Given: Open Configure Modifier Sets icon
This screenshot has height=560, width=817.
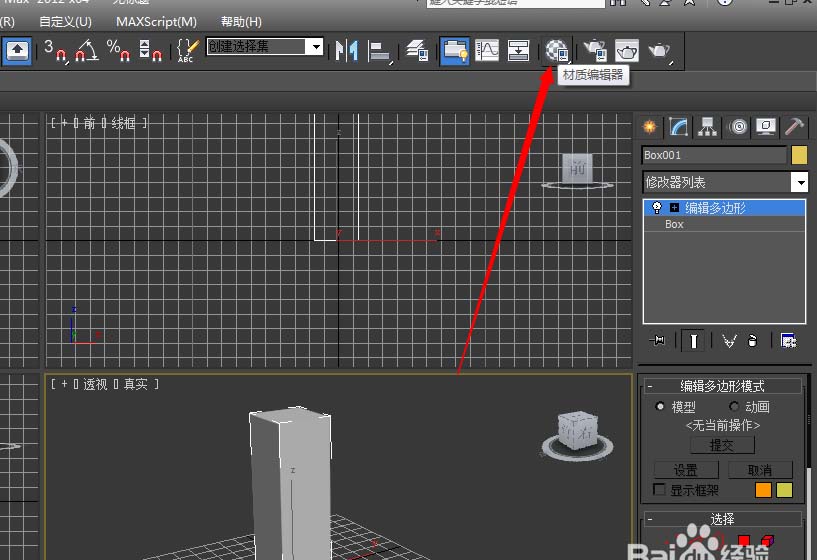Looking at the screenshot, I should pos(788,341).
